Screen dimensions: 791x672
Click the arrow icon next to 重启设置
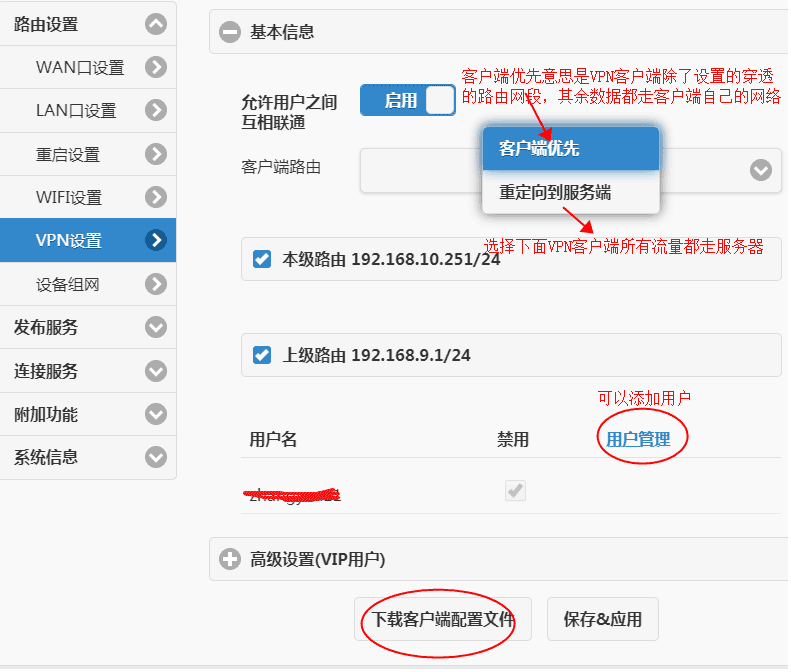(x=155, y=154)
